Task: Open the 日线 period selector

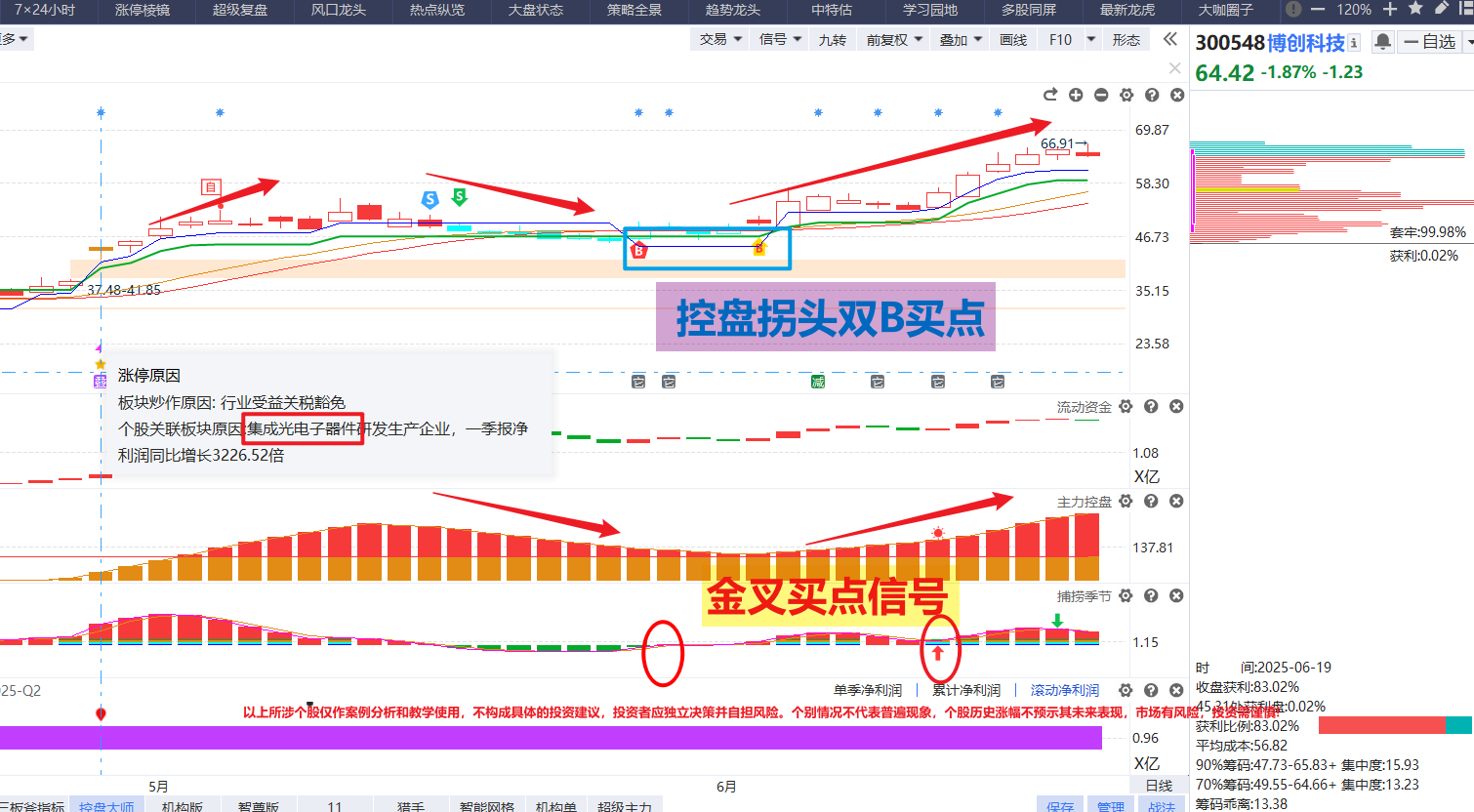Action: [x=1159, y=786]
